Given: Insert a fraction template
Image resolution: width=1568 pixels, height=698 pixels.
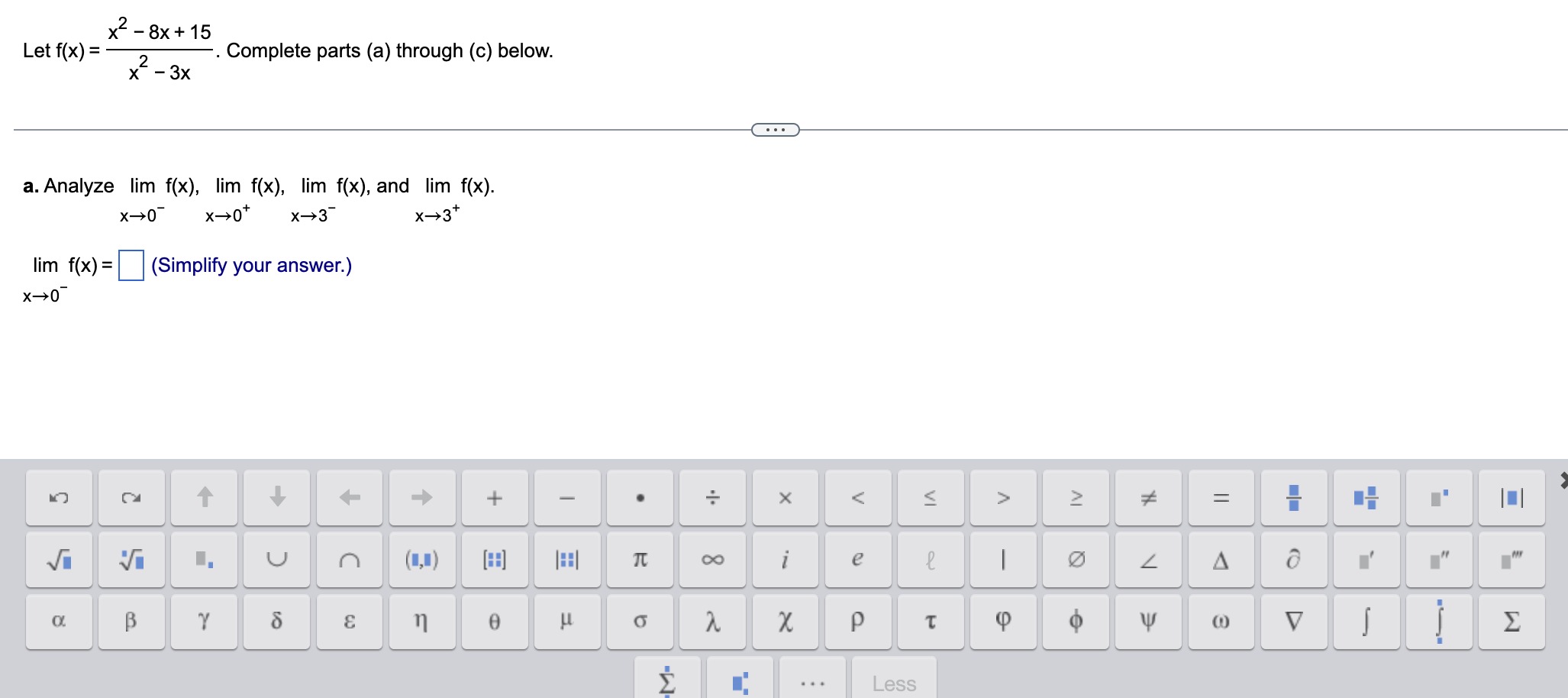Looking at the screenshot, I should (x=1294, y=498).
